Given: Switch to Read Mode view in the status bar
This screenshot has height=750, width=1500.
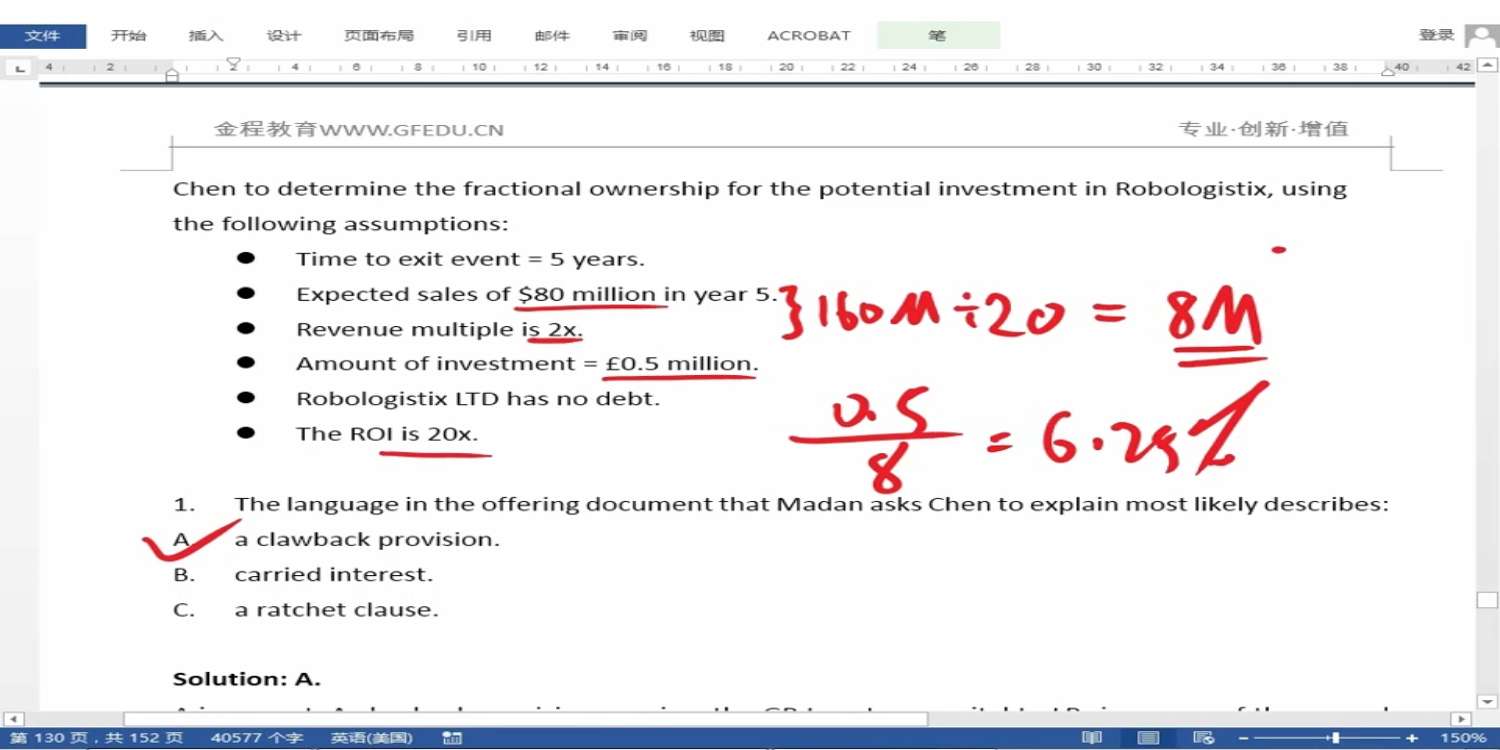Looking at the screenshot, I should pyautogui.click(x=1092, y=738).
